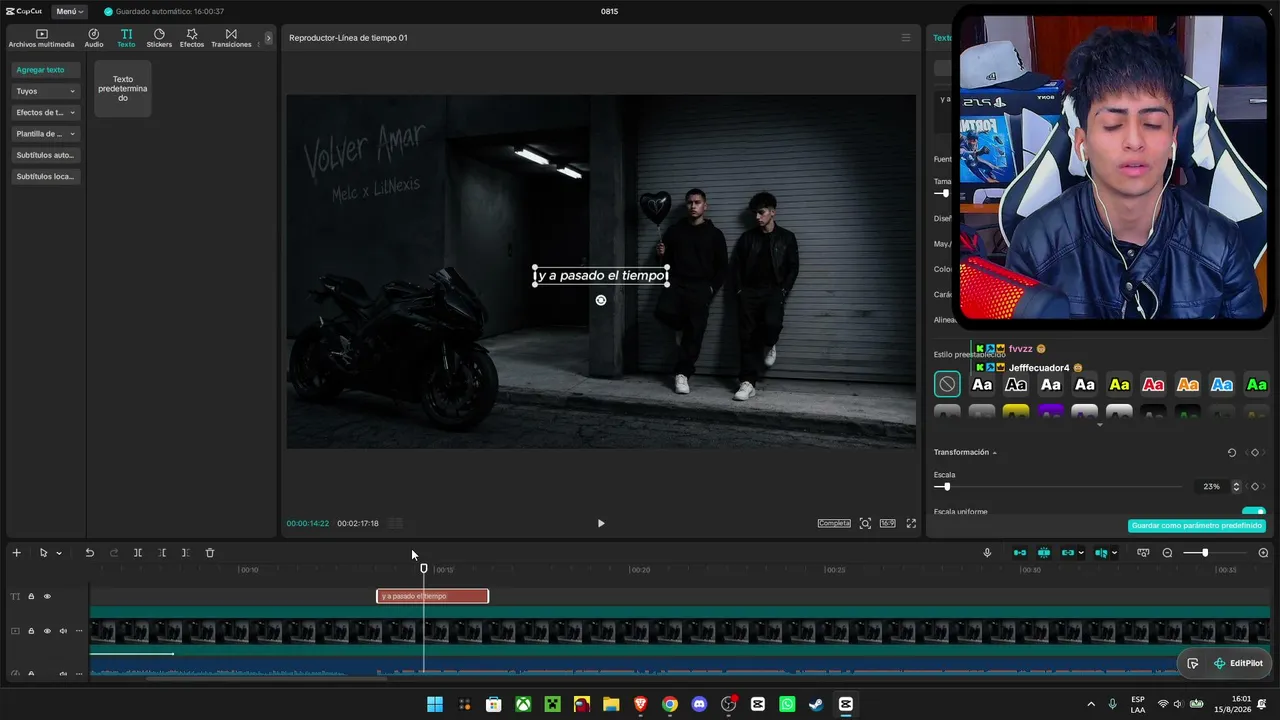Open the linkage options dropdown arrow
Image resolution: width=1280 pixels, height=720 pixels.
pos(1081,553)
